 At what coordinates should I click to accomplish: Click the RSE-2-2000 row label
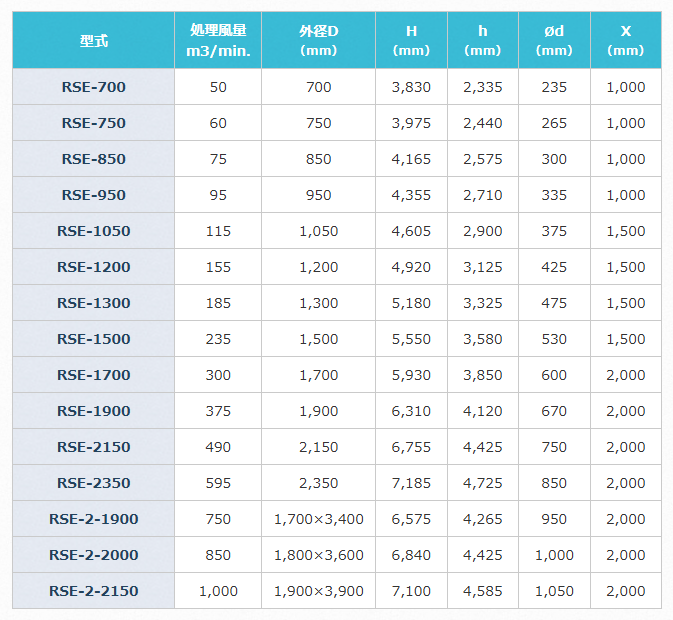pos(93,555)
